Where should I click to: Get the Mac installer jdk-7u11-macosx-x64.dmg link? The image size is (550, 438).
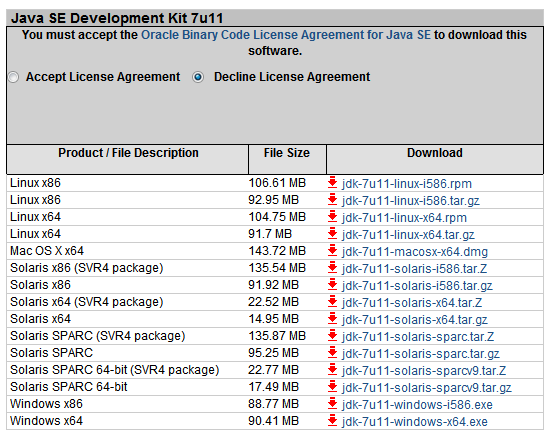point(415,252)
